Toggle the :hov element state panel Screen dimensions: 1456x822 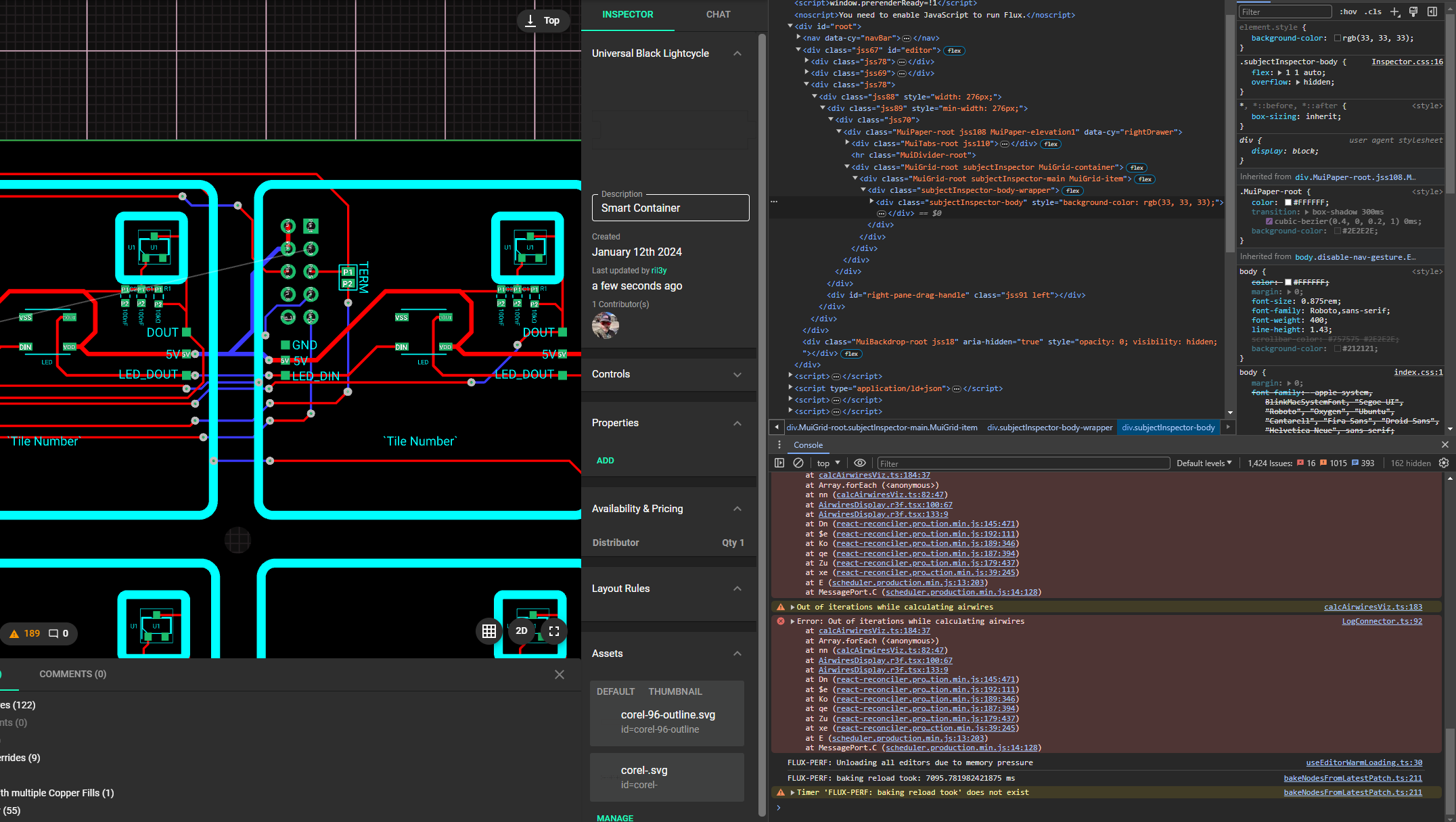click(x=1348, y=12)
